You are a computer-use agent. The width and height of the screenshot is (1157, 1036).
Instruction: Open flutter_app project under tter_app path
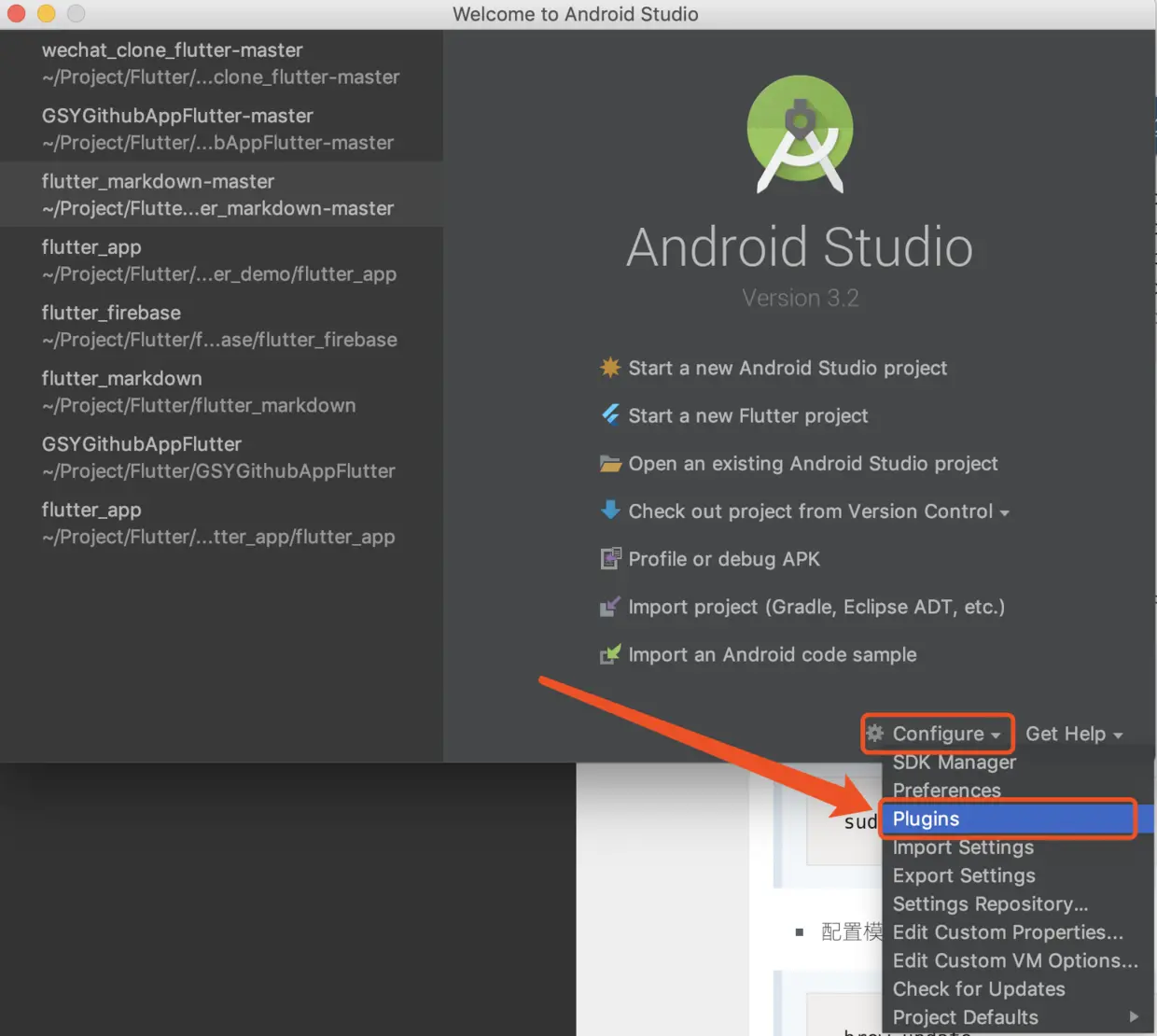click(221, 523)
